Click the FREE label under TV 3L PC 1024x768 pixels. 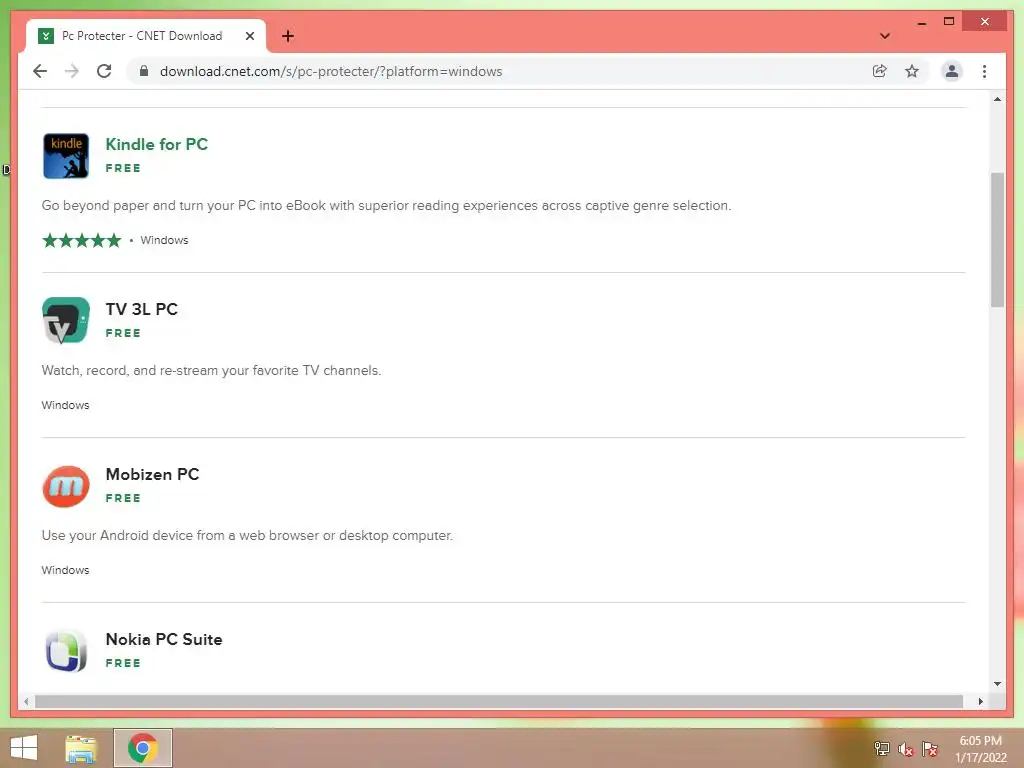tap(123, 333)
